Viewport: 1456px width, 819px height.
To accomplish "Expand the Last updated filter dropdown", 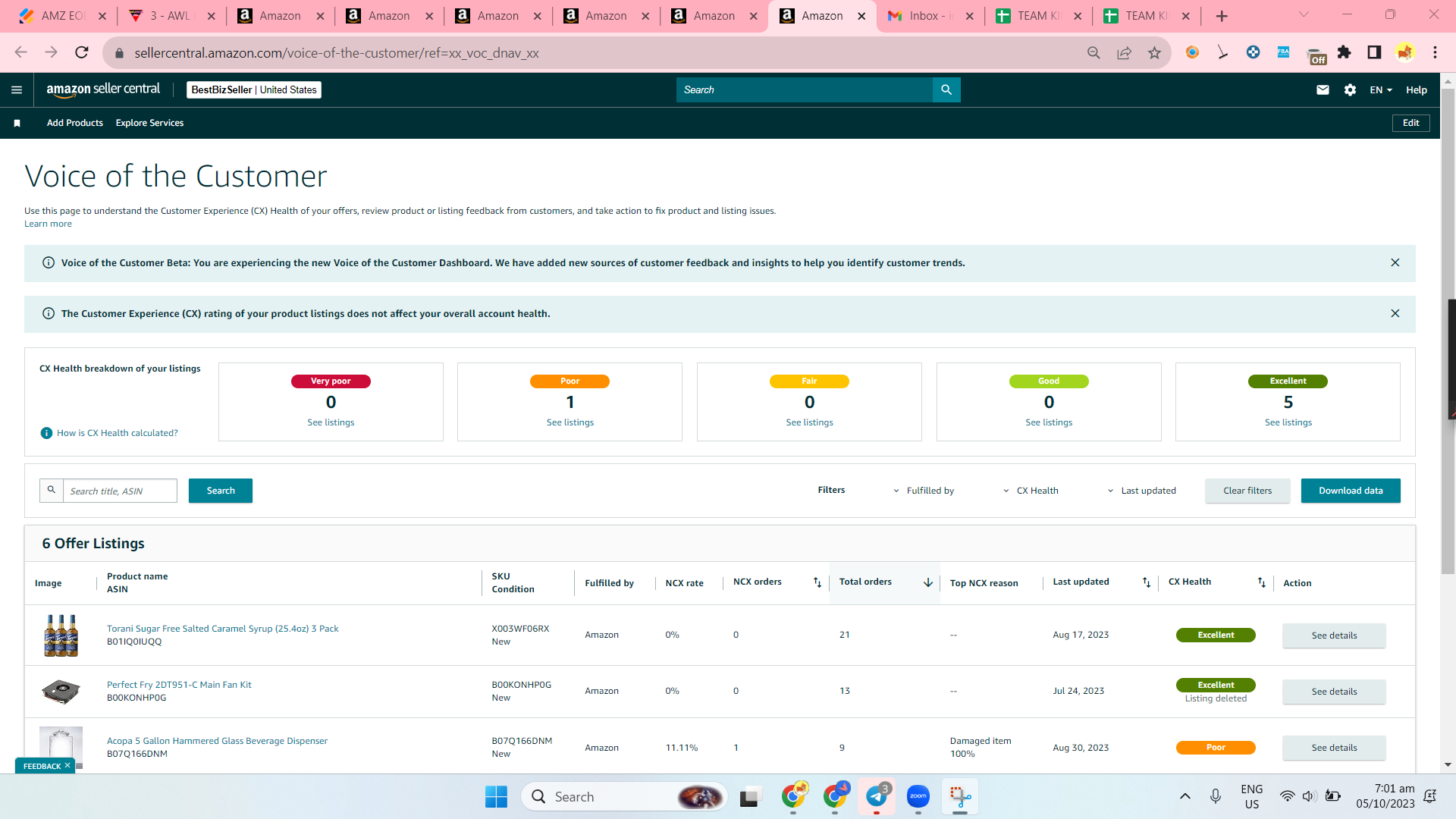I will [x=1141, y=491].
